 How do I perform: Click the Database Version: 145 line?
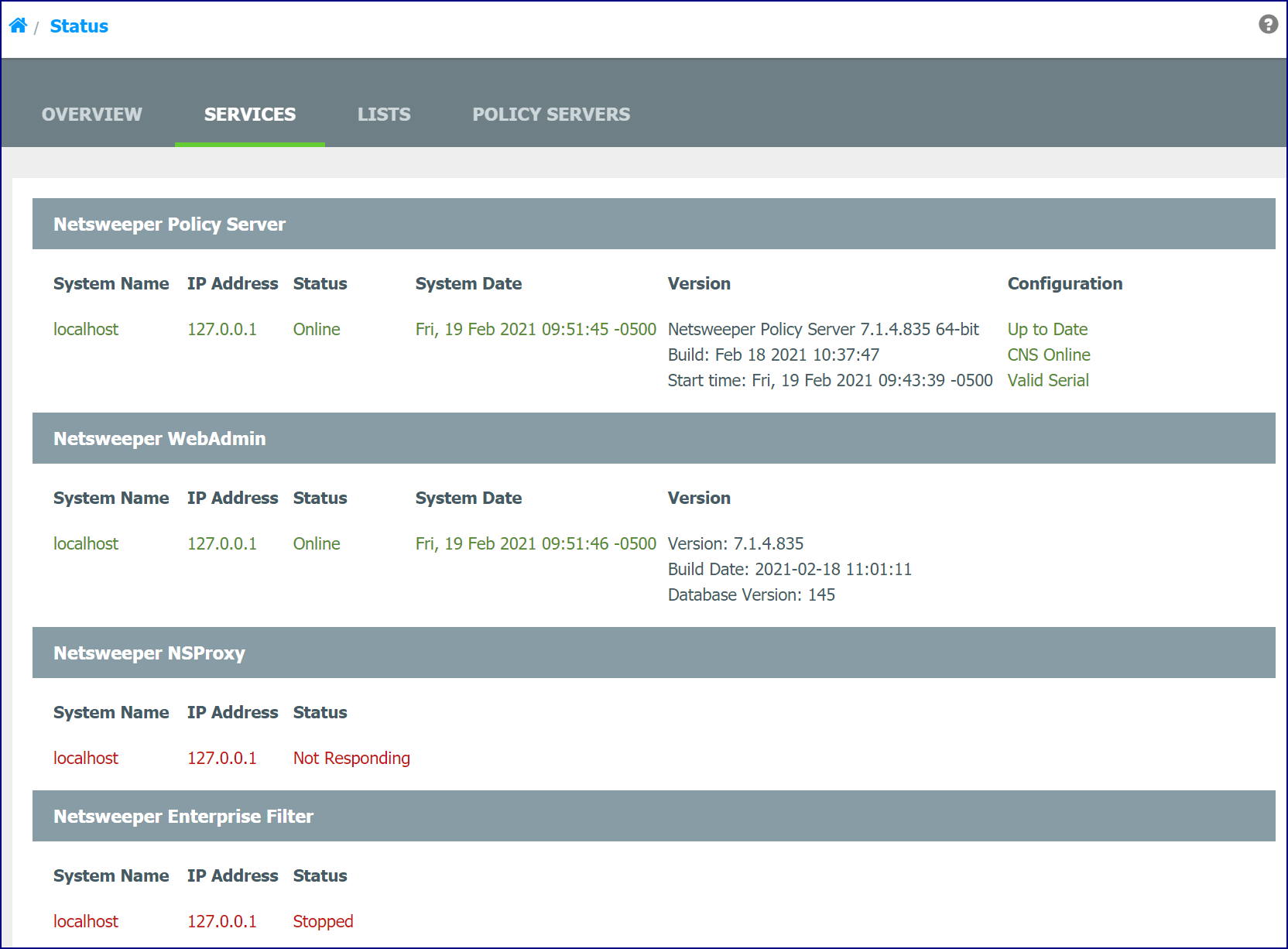point(752,594)
